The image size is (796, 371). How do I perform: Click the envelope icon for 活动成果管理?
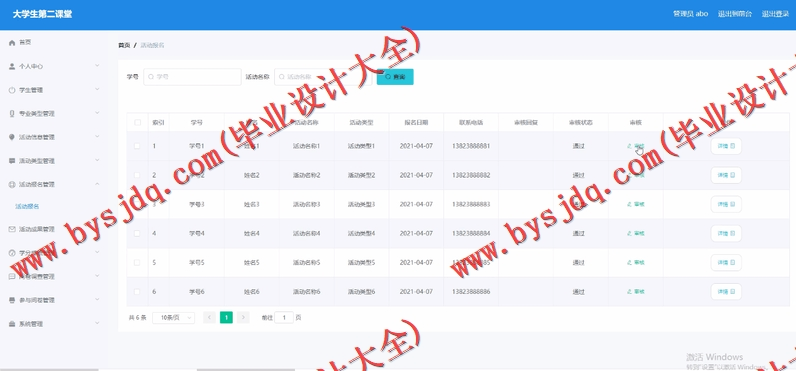tap(12, 229)
